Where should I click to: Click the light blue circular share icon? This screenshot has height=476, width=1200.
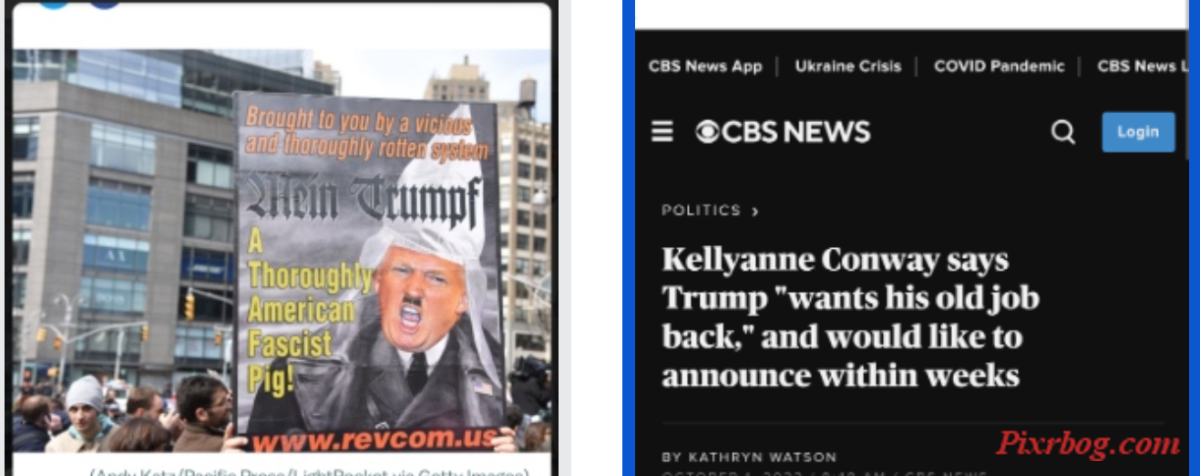pyautogui.click(x=52, y=3)
